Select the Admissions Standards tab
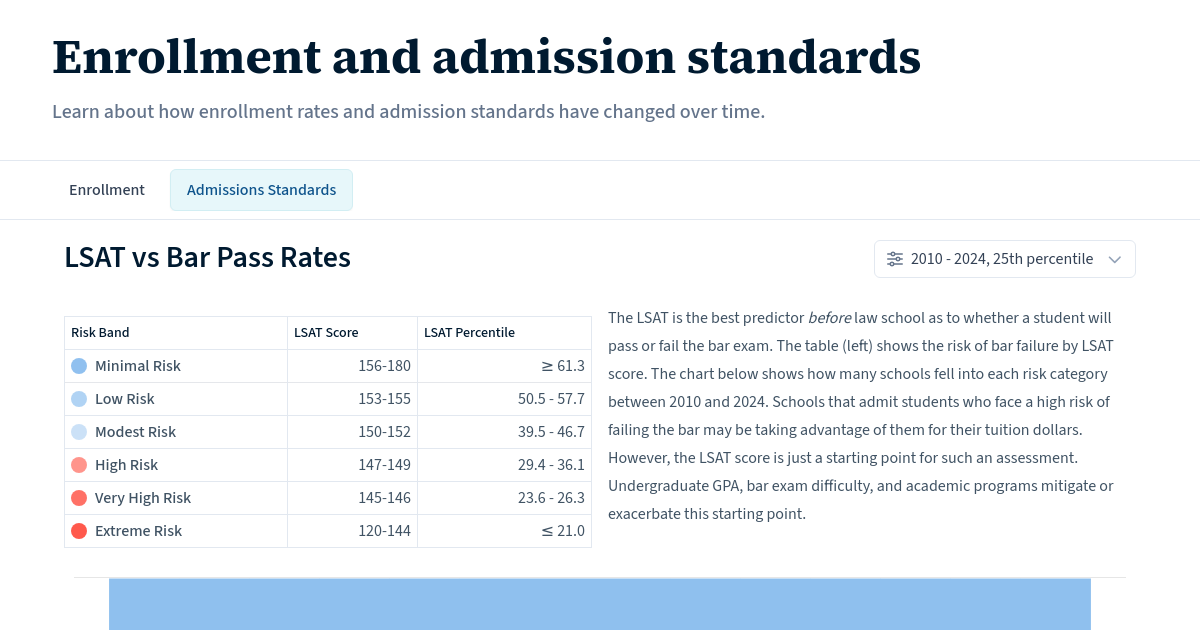Image resolution: width=1200 pixels, height=630 pixels. [261, 190]
